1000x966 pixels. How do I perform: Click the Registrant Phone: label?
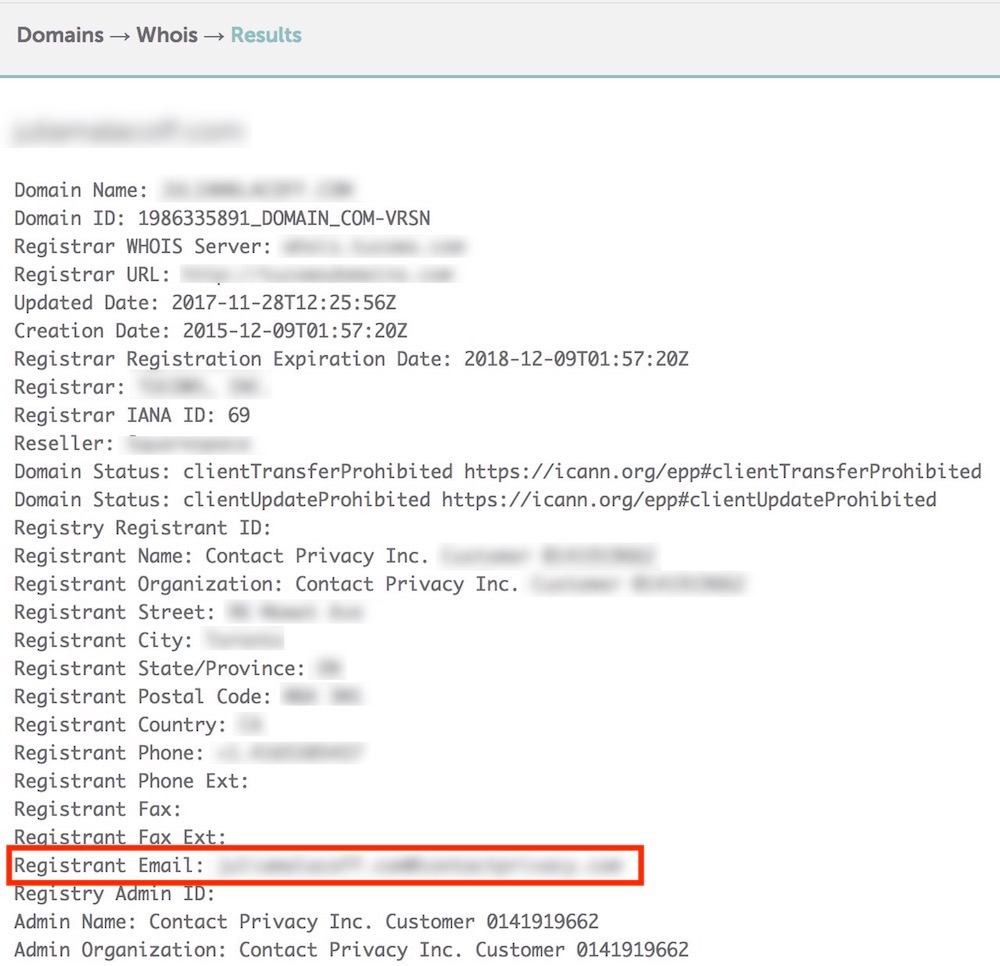(109, 752)
